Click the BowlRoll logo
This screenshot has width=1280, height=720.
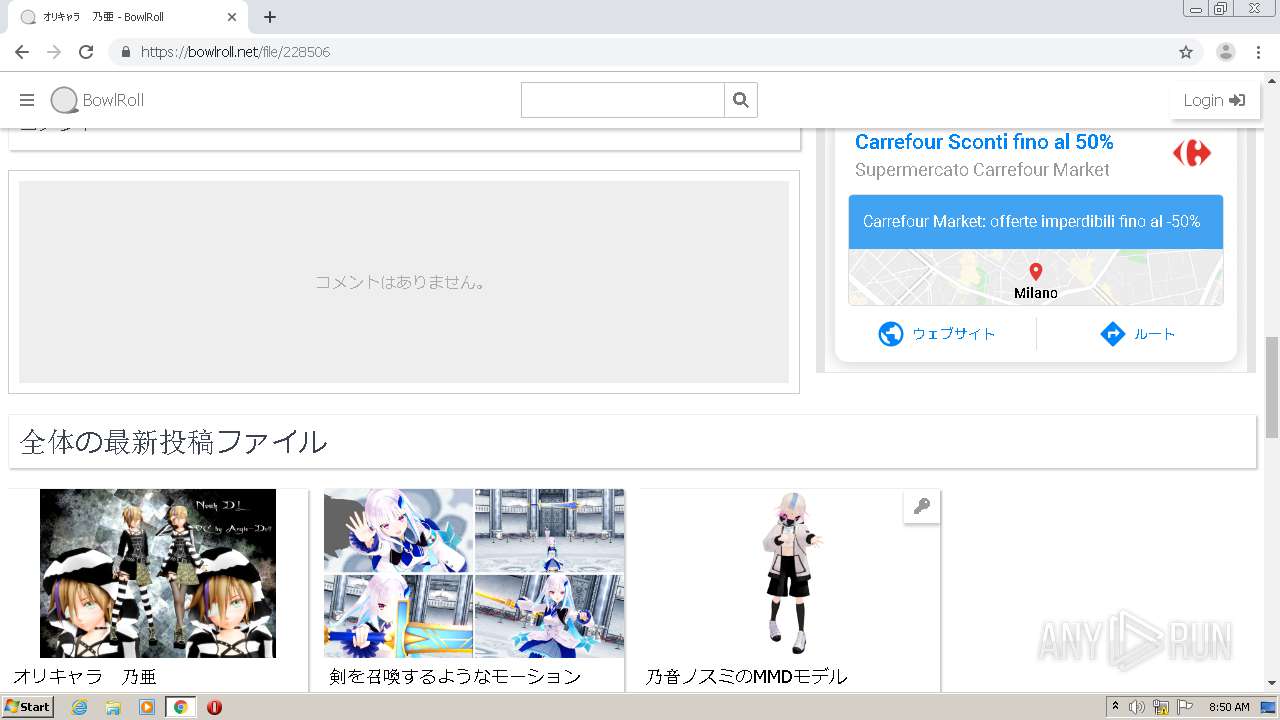[97, 100]
